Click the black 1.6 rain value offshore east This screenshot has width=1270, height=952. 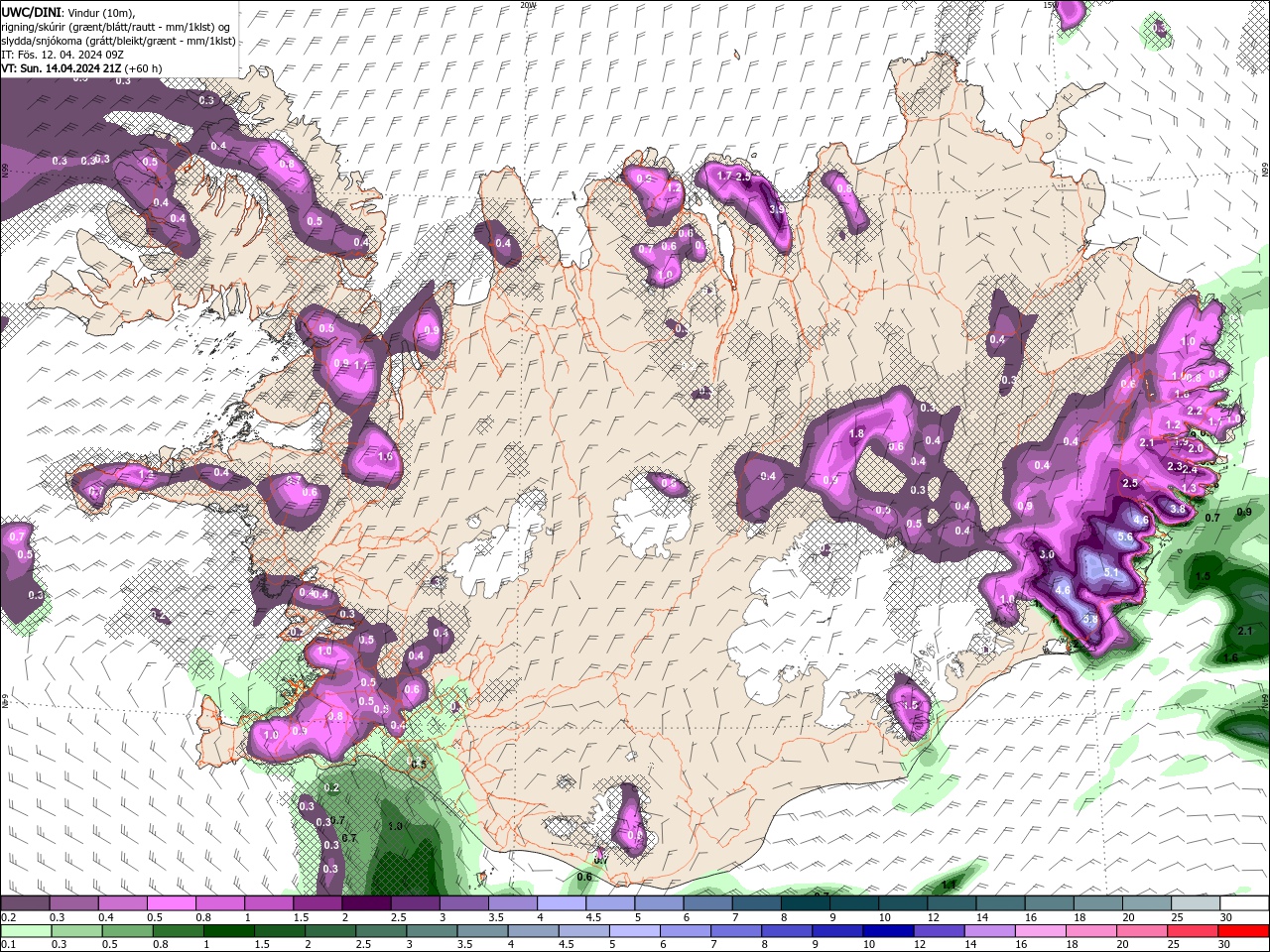pos(1231,657)
